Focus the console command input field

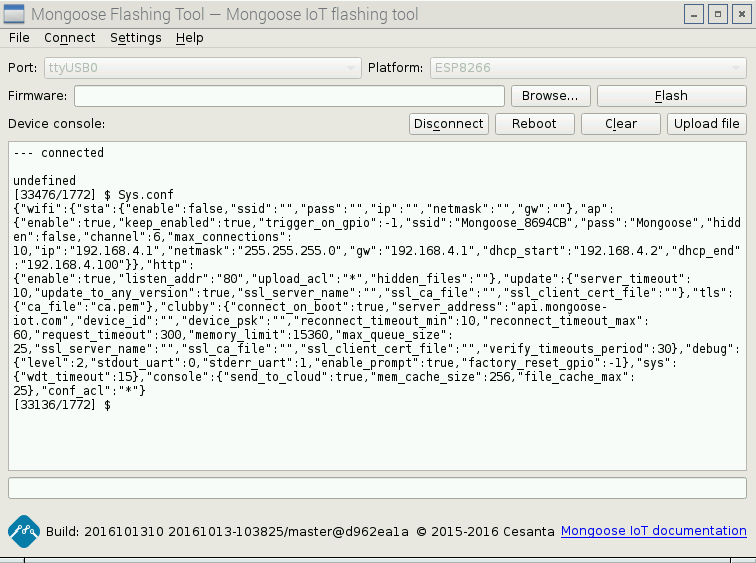(x=377, y=488)
